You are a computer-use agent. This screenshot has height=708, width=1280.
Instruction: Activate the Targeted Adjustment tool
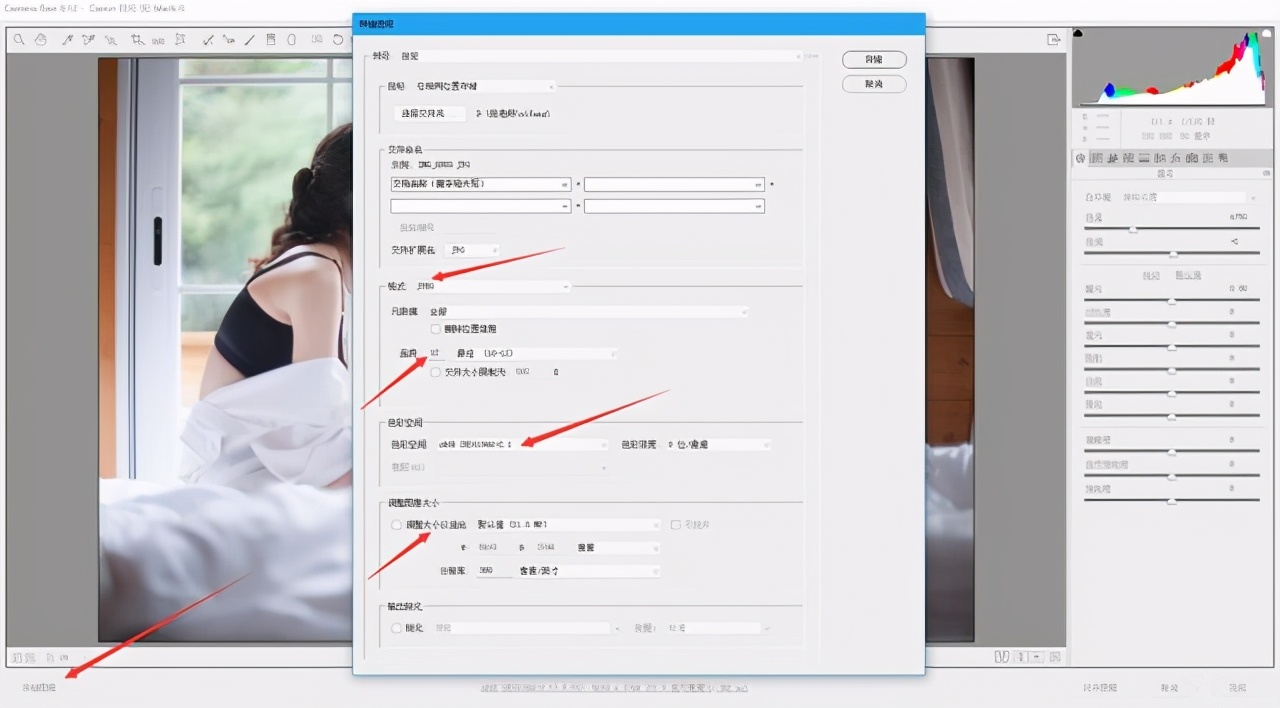111,40
